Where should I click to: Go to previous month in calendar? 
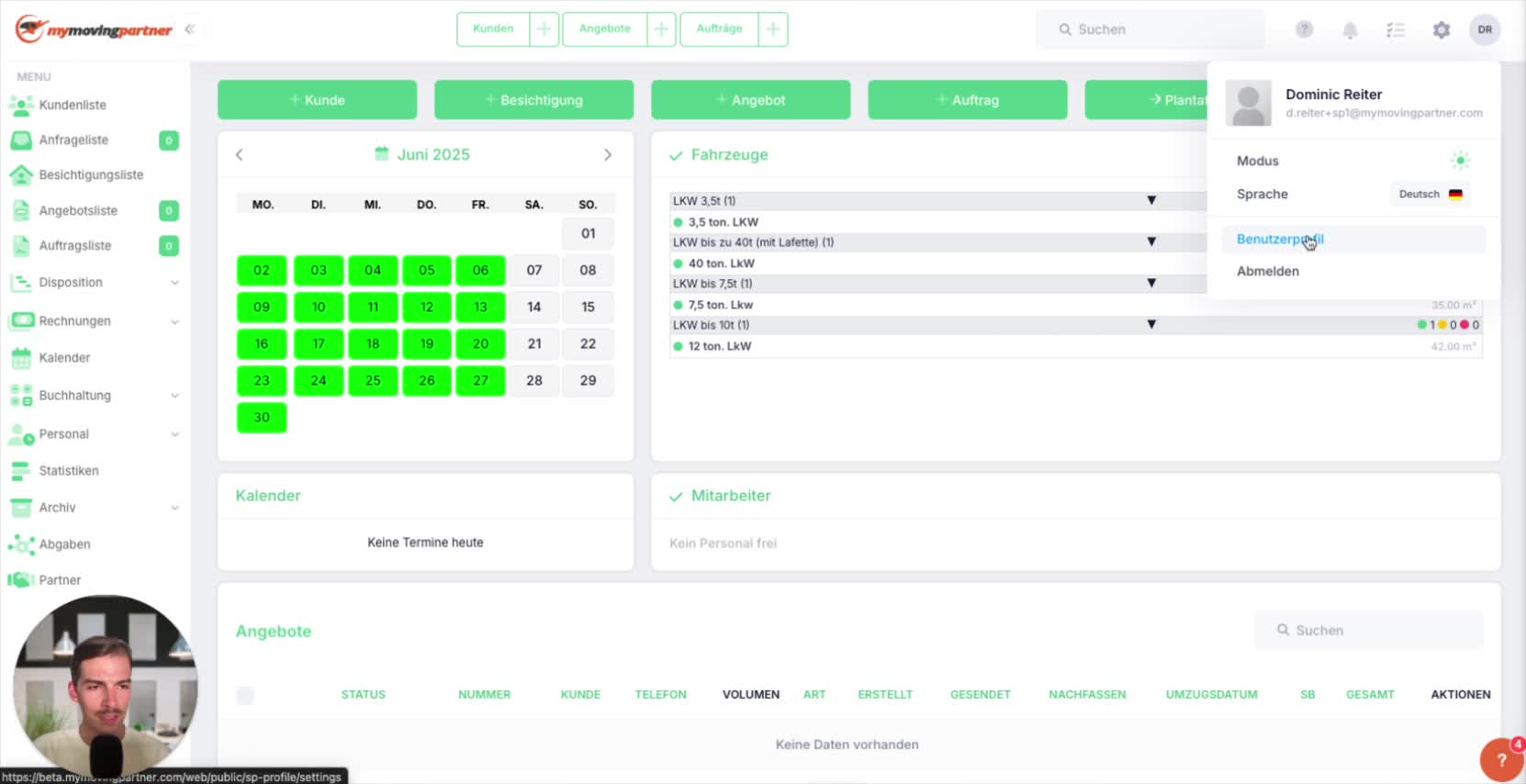click(240, 155)
